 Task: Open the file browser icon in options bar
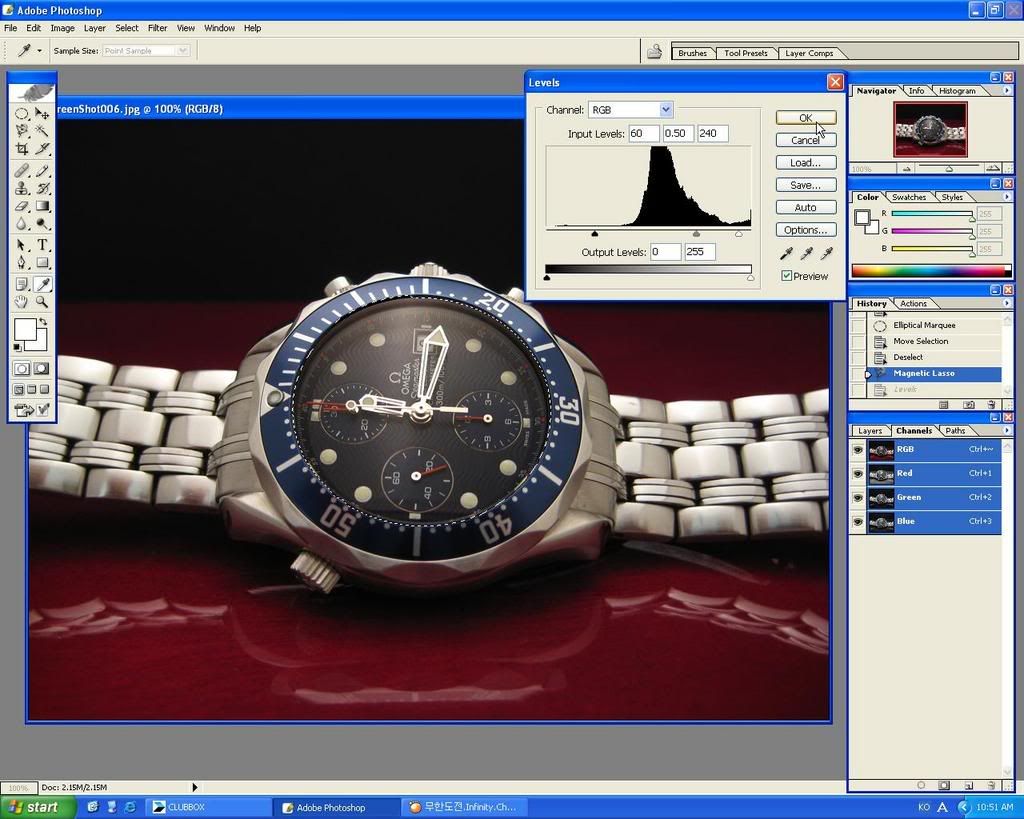coord(654,52)
